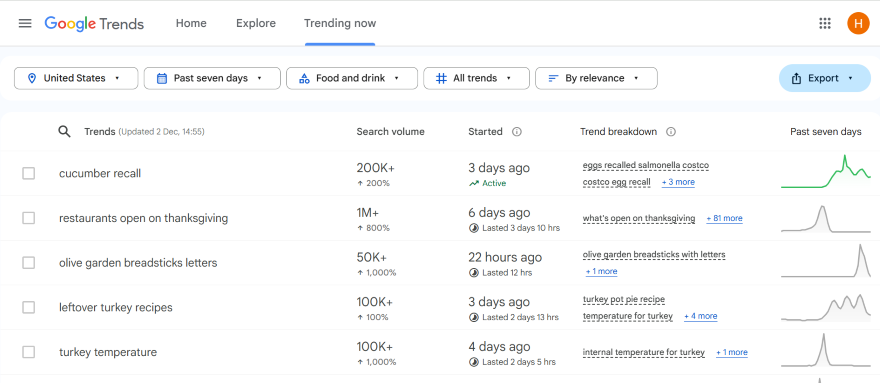Check the turkey temperature row checkbox

coord(29,352)
